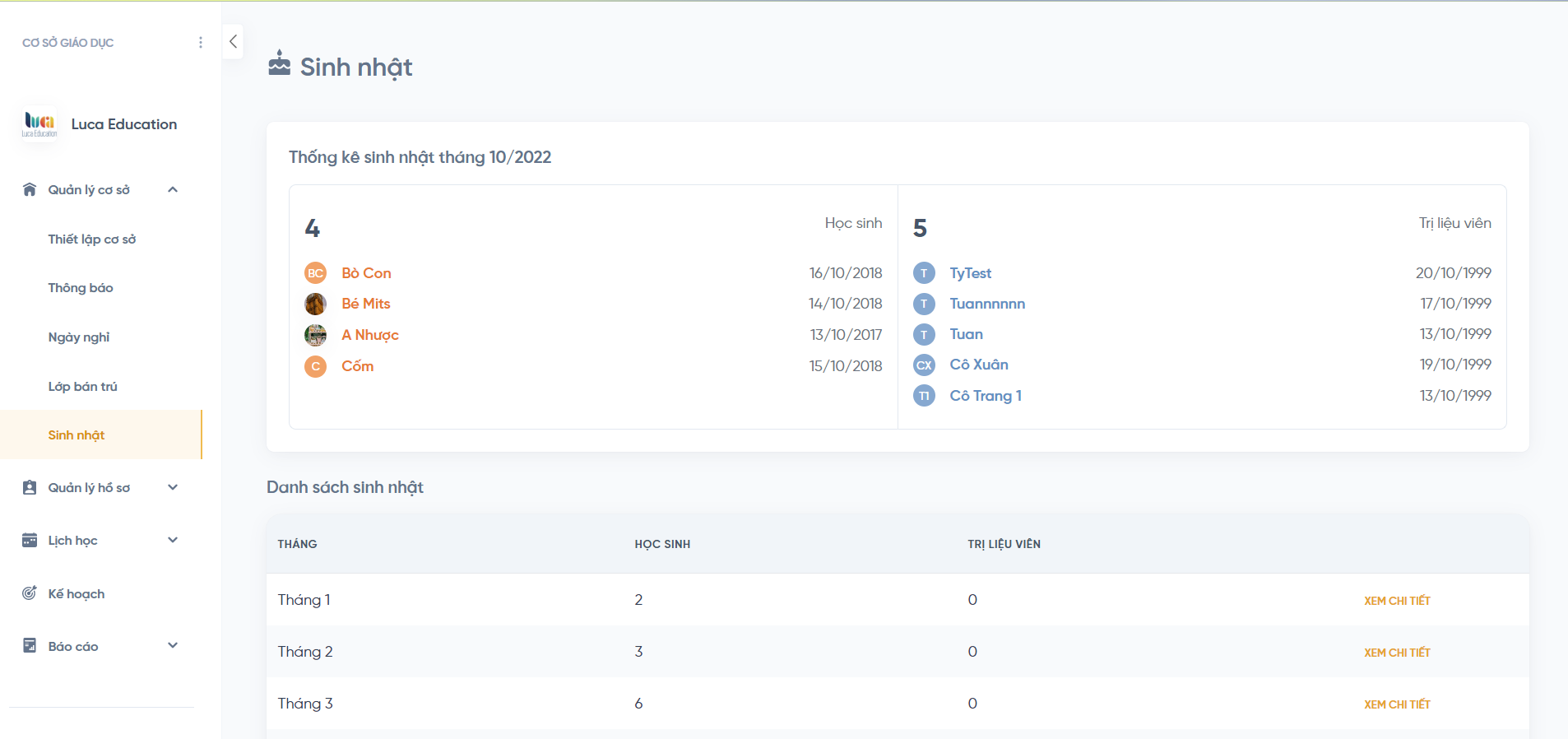1568x739 pixels.
Task: Click Bò Con's BC avatar
Action: coord(315,273)
